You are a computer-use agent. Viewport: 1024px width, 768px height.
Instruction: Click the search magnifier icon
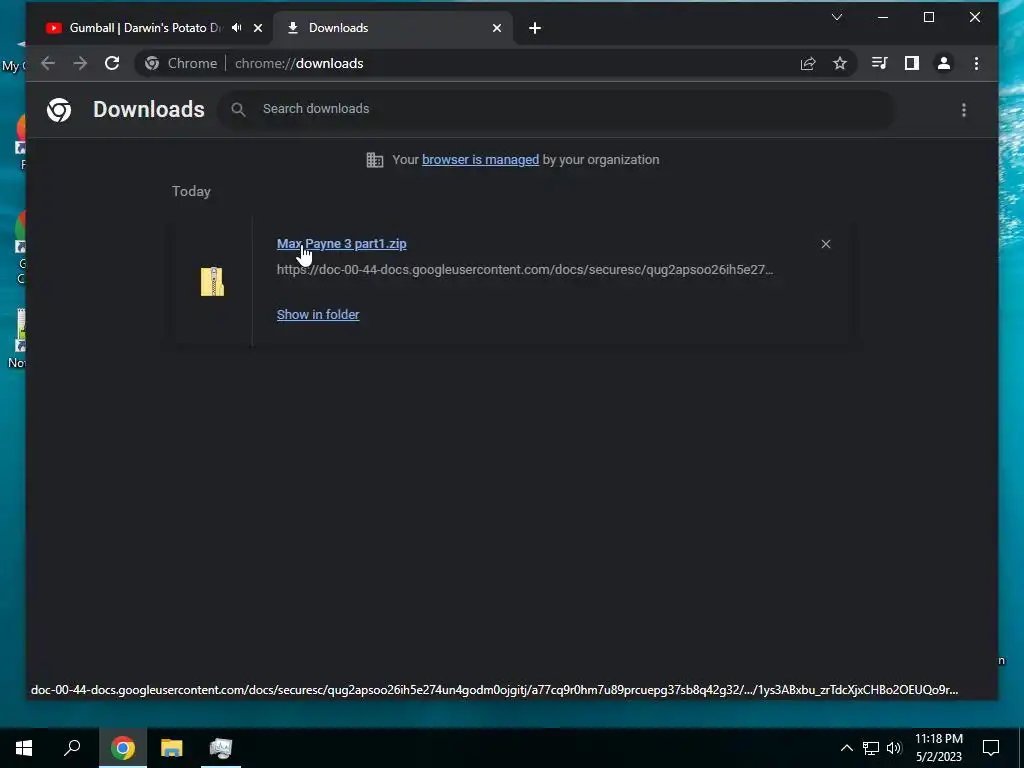pyautogui.click(x=238, y=110)
